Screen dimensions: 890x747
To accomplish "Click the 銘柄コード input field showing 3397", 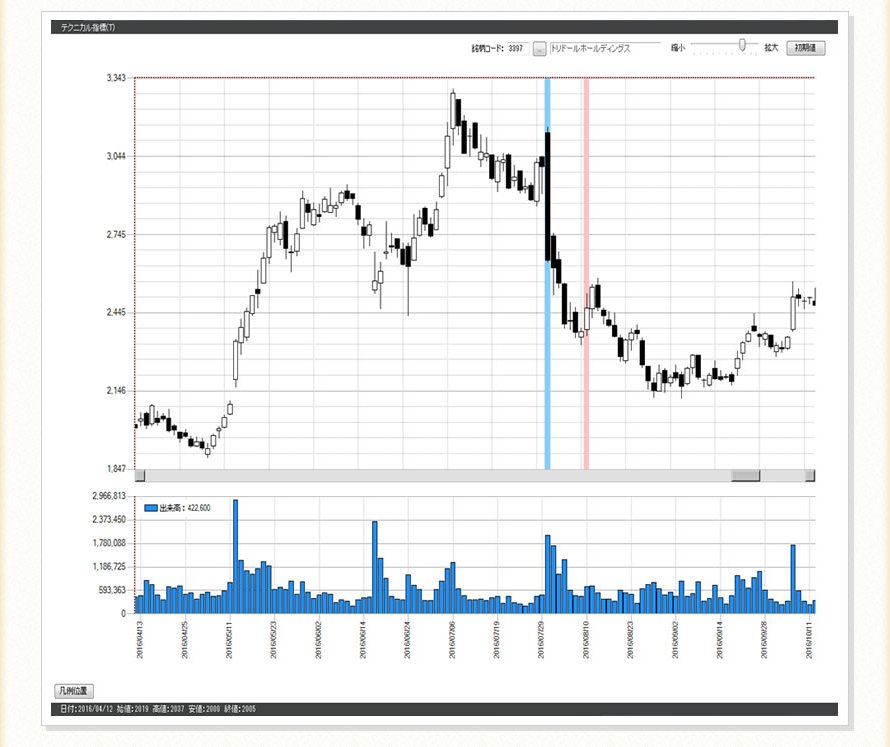I will click(517, 48).
